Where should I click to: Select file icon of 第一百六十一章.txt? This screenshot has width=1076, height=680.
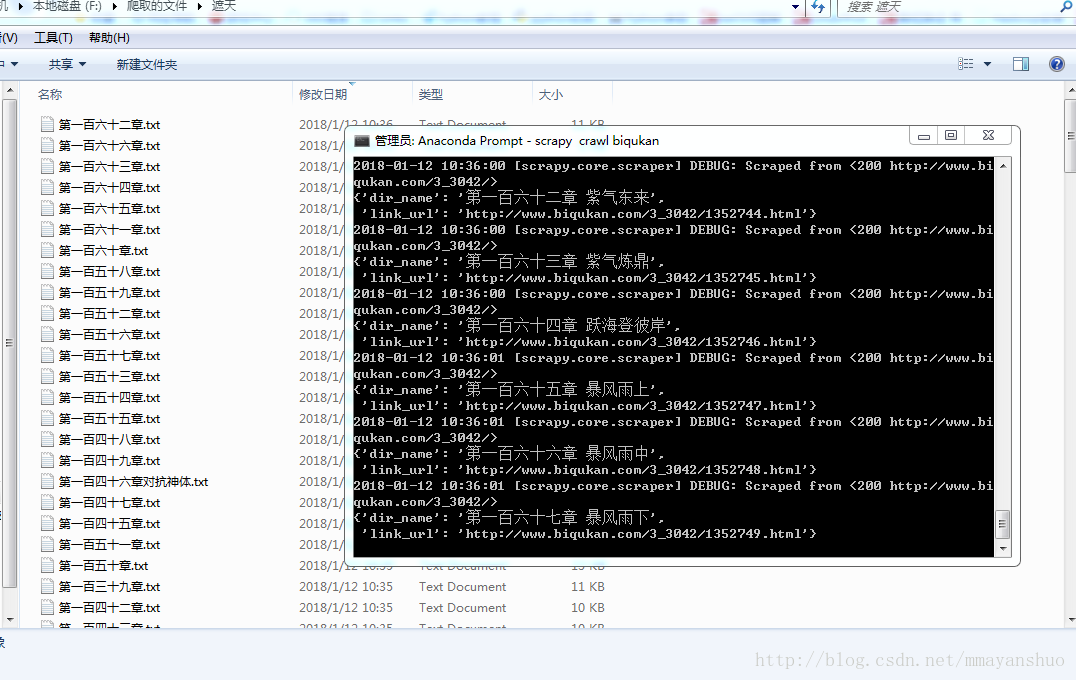click(x=47, y=230)
